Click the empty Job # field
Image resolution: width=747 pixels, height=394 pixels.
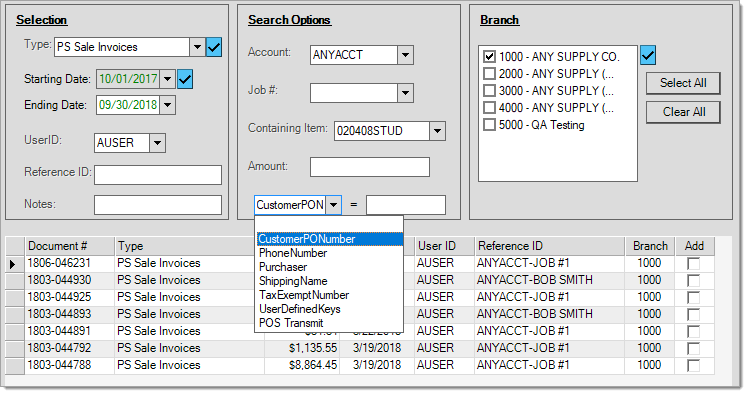[x=353, y=93]
